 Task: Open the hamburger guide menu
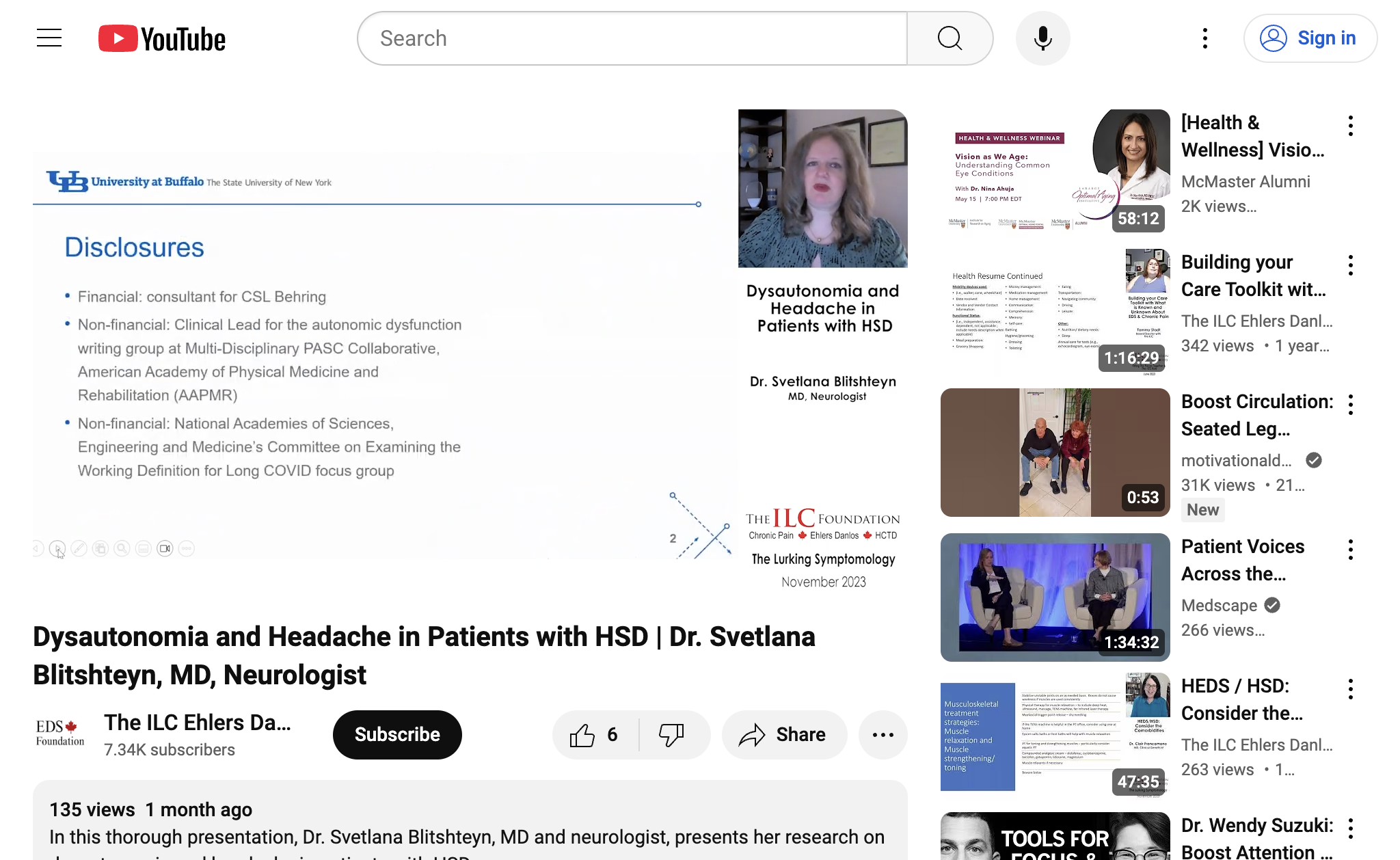tap(49, 38)
